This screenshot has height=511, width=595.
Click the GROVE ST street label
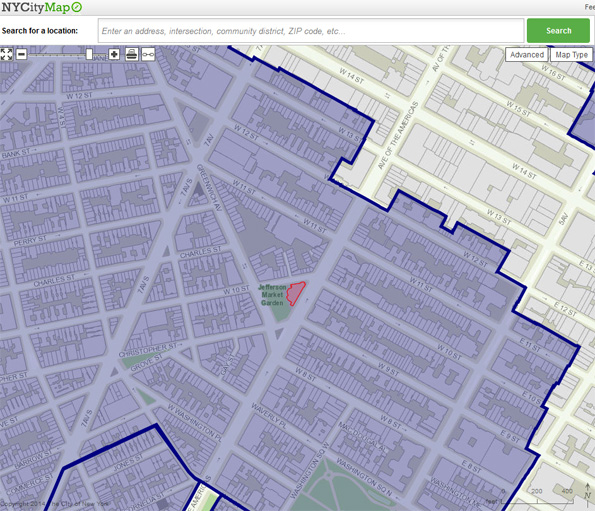click(146, 363)
